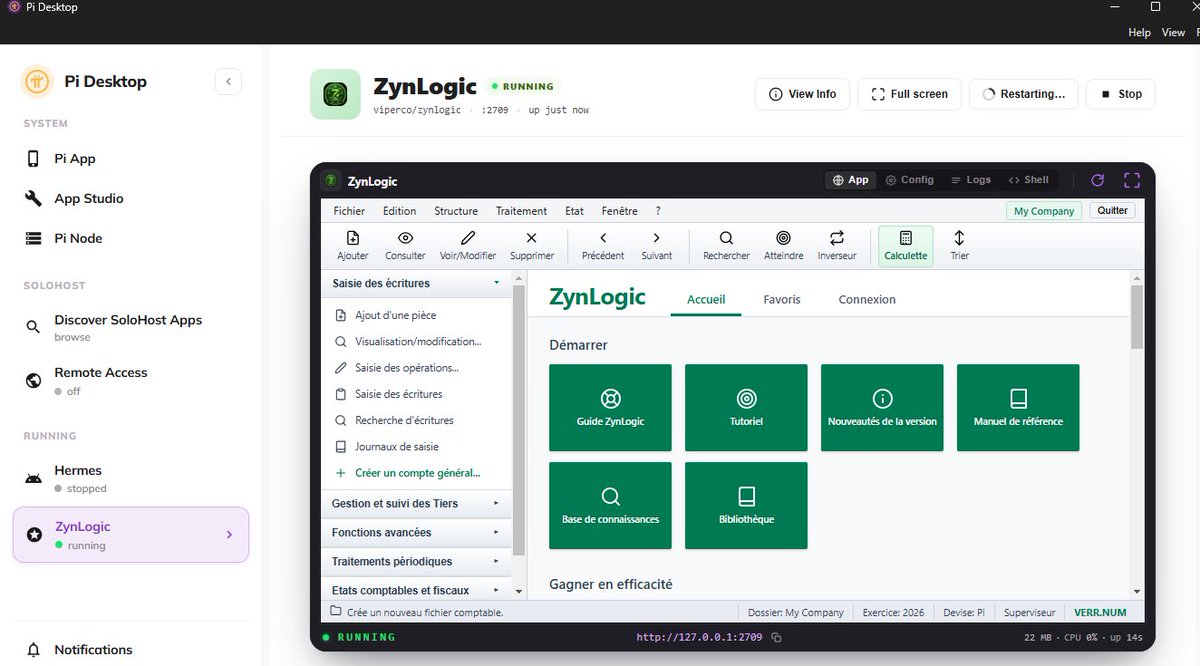The image size is (1200, 666).
Task: Open the Fenêtre menu
Action: (x=619, y=211)
